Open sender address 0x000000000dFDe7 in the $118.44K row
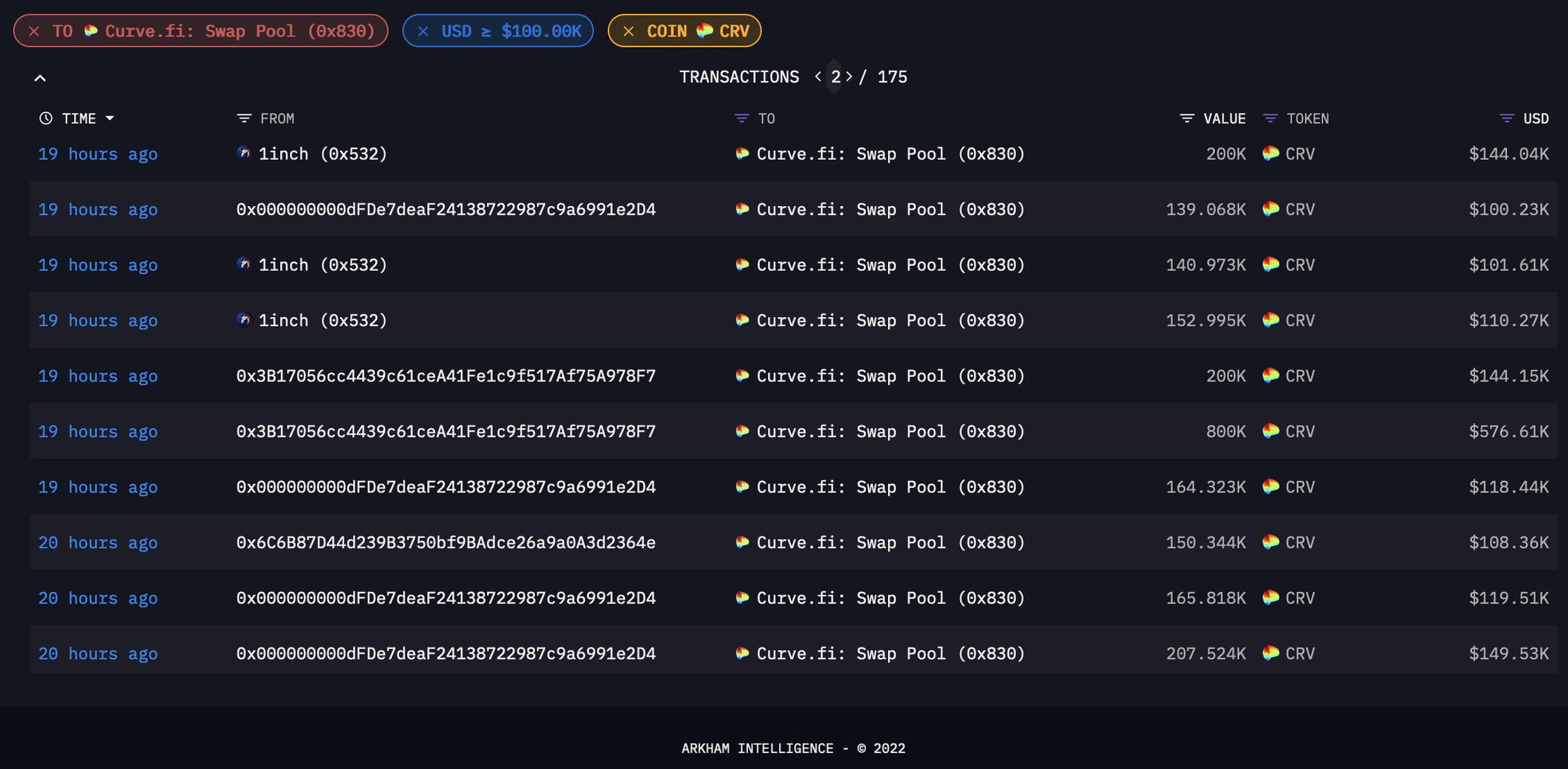The image size is (1568, 769). (x=446, y=487)
